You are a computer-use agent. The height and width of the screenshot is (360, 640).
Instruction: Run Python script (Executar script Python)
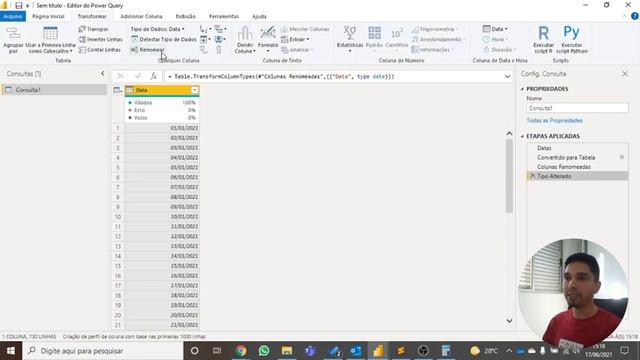[571, 40]
